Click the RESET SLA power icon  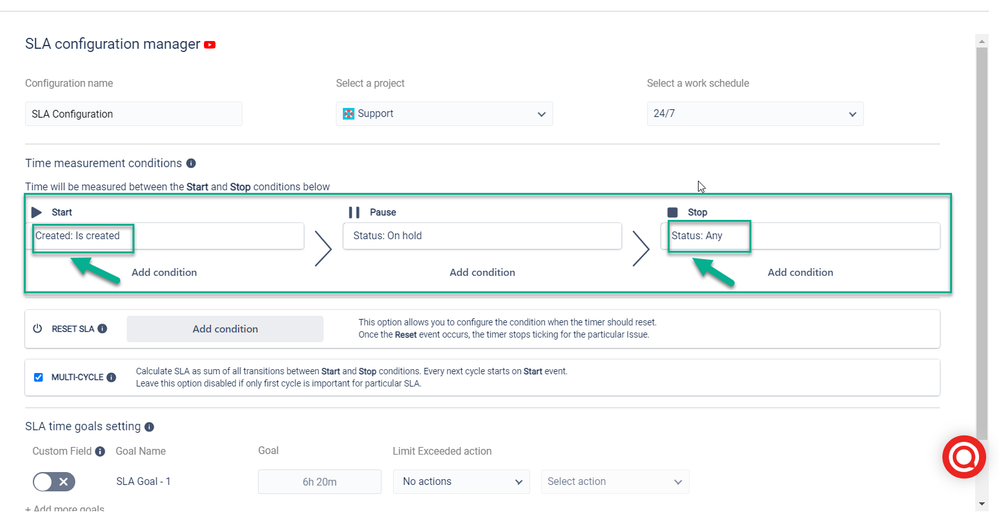[38, 329]
